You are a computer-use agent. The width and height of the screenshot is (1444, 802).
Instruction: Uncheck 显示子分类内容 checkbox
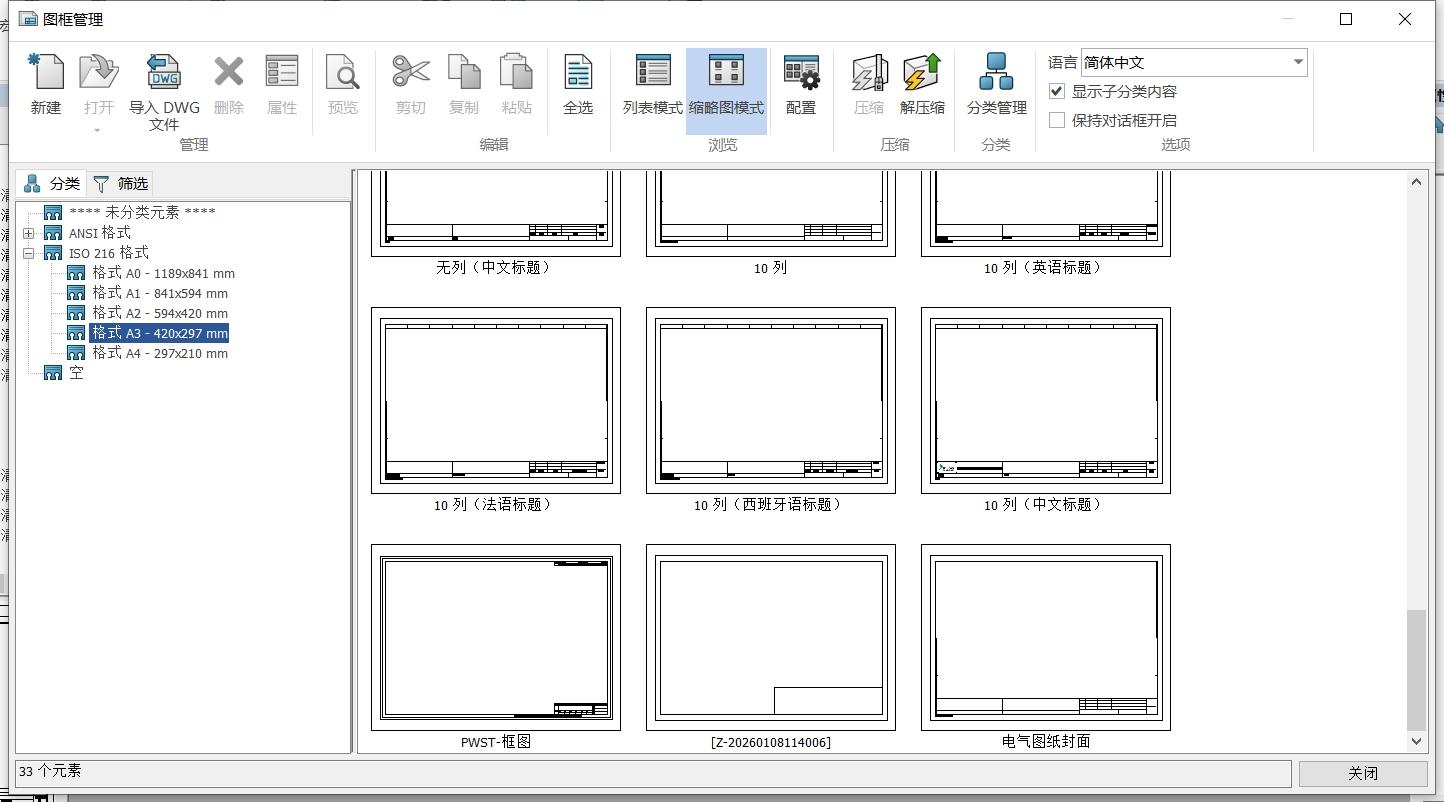pyautogui.click(x=1057, y=91)
